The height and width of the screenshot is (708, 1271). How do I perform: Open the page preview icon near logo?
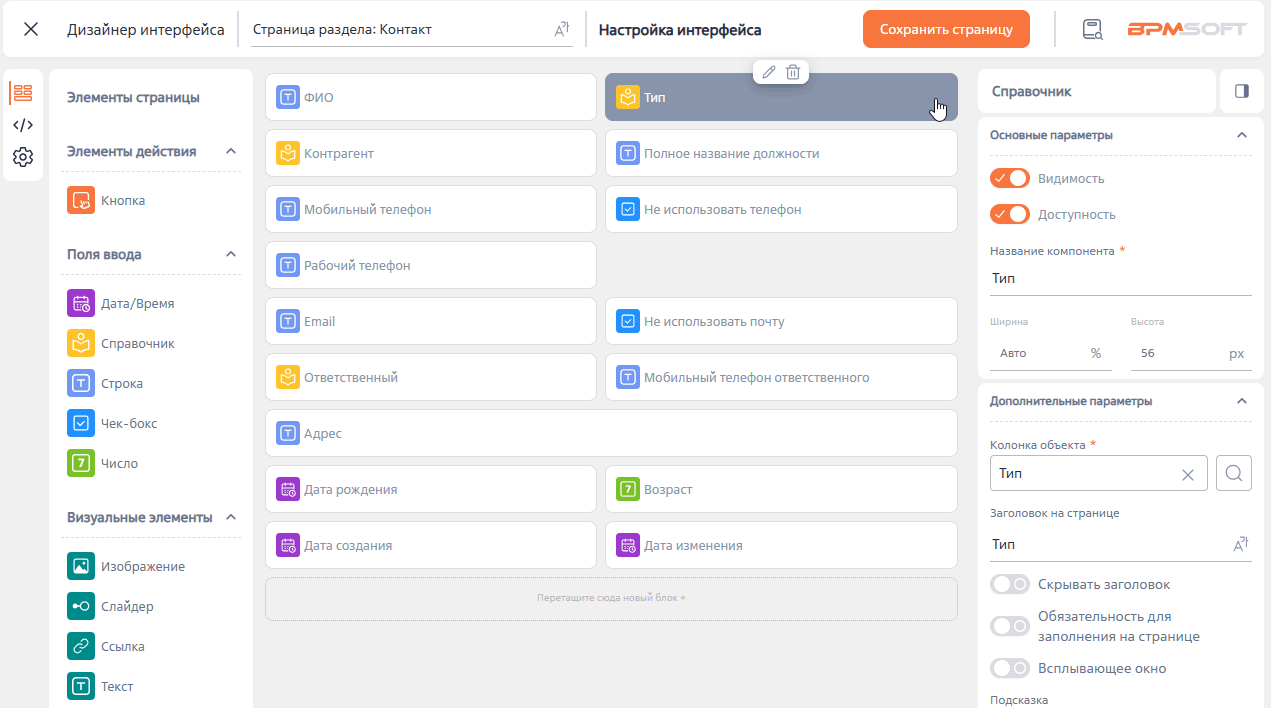pyautogui.click(x=1092, y=29)
